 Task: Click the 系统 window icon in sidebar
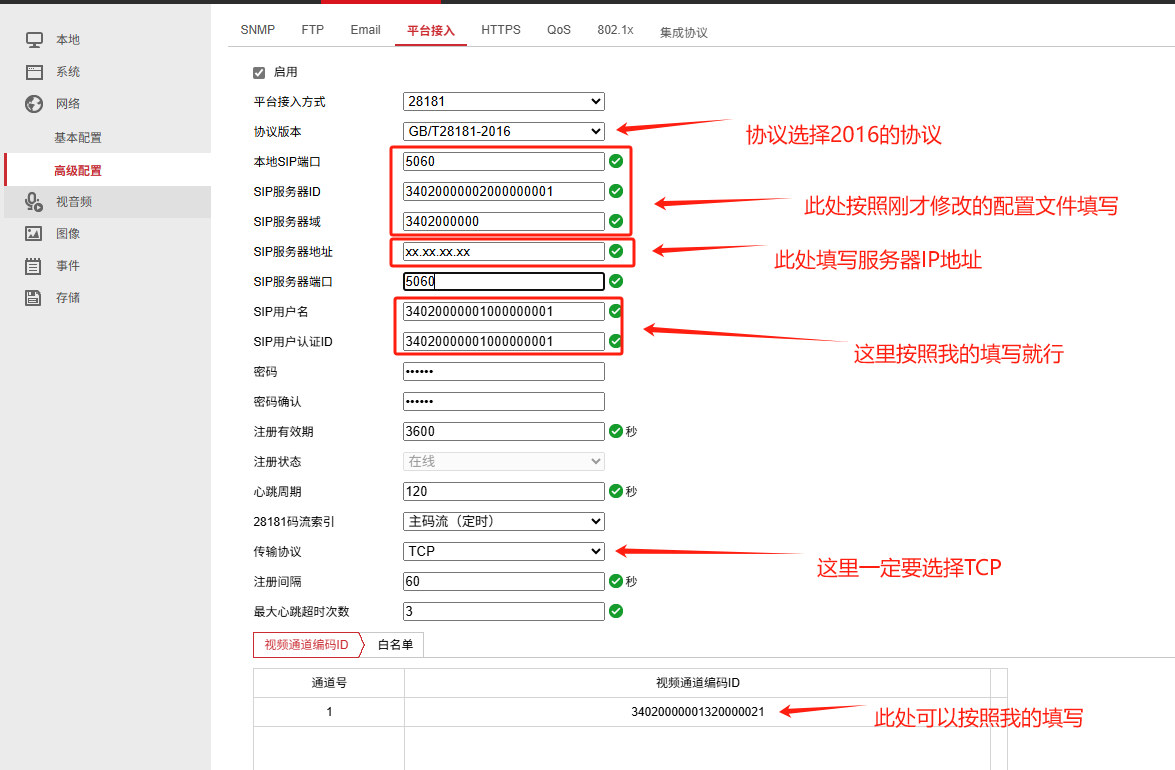pyautogui.click(x=34, y=72)
